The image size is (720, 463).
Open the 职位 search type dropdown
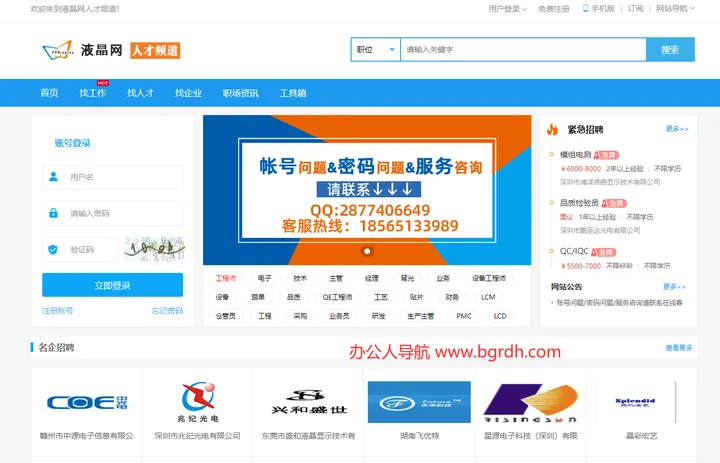coord(376,50)
